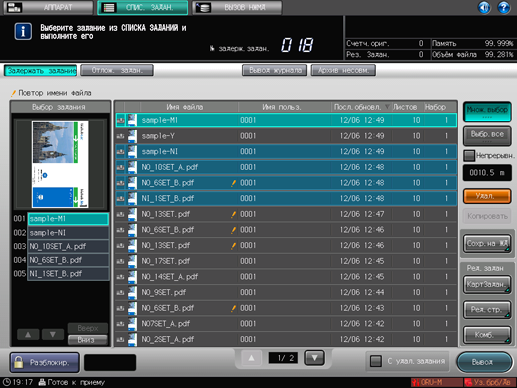This screenshot has width=517, height=388.
Task: Click the info icon beside the message
Action: [23, 32]
